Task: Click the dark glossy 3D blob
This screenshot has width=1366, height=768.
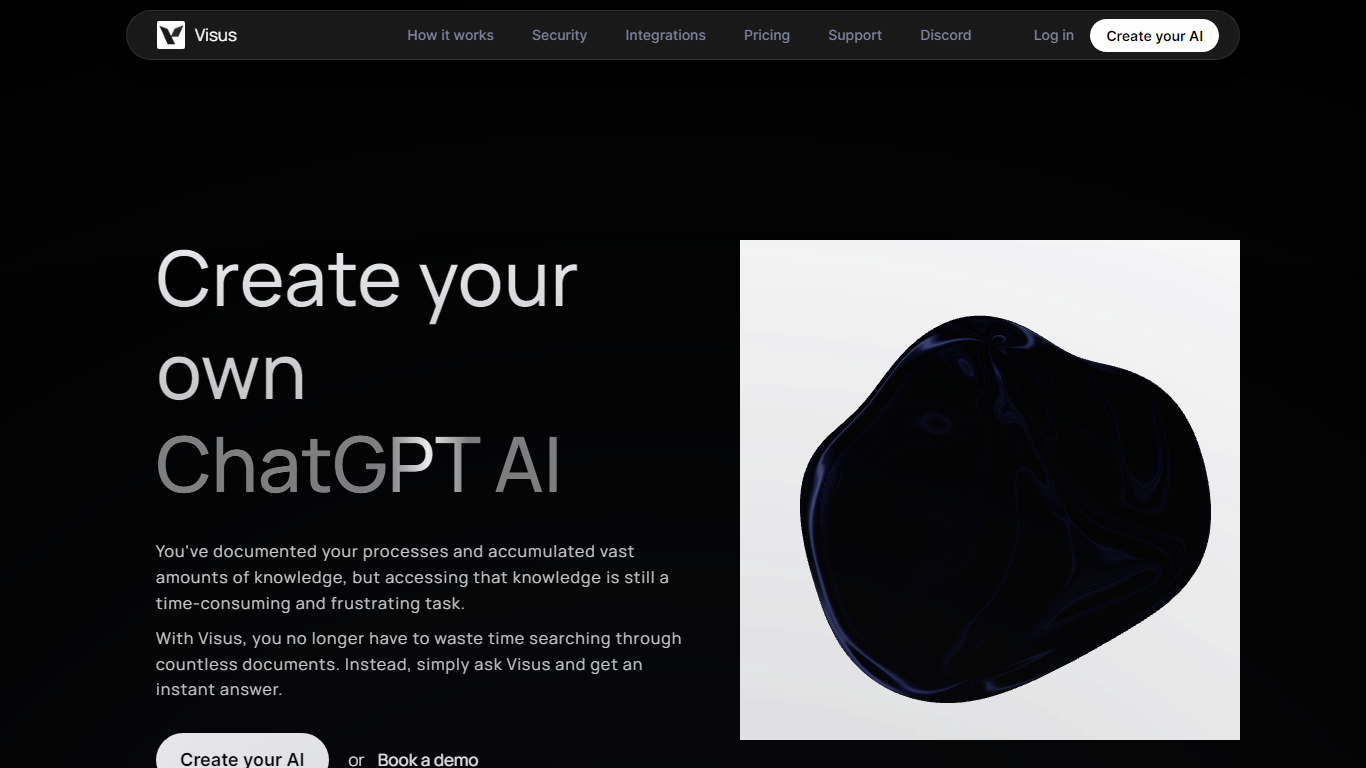Action: click(x=1000, y=510)
